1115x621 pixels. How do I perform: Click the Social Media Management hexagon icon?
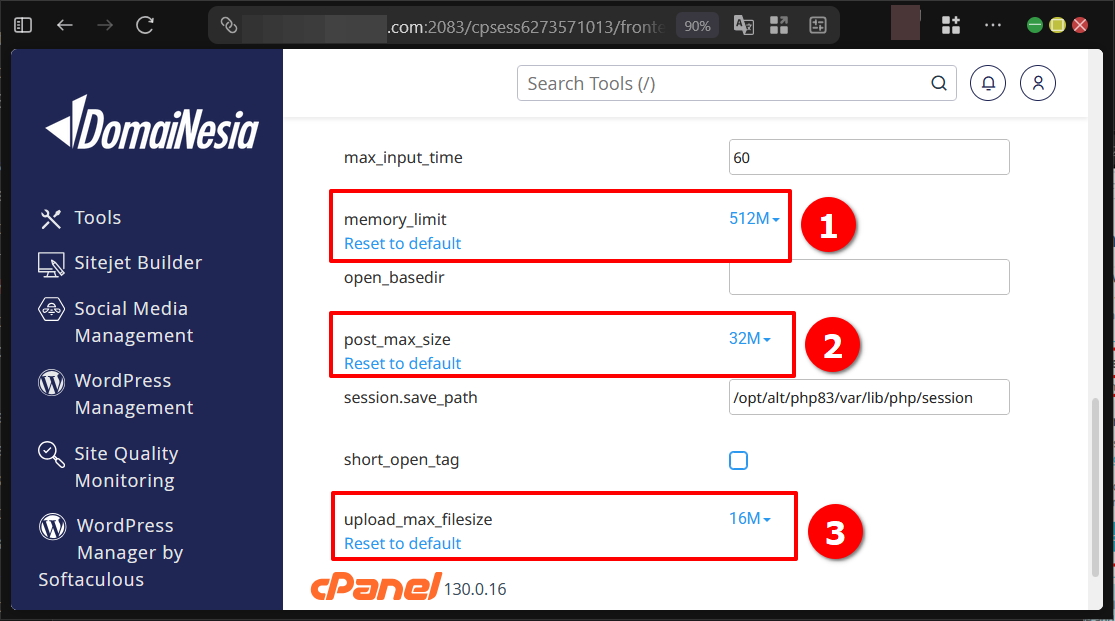pyautogui.click(x=51, y=308)
